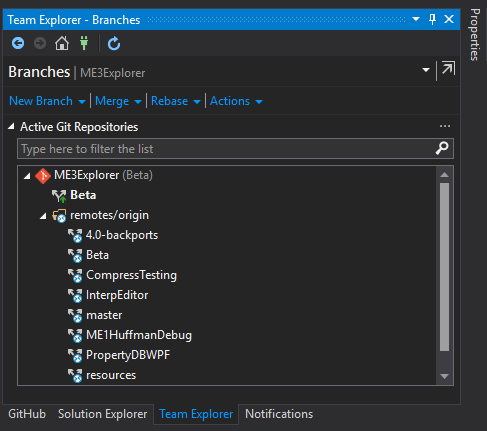
Task: Go back with the blue Back arrow
Action: pyautogui.click(x=18, y=43)
